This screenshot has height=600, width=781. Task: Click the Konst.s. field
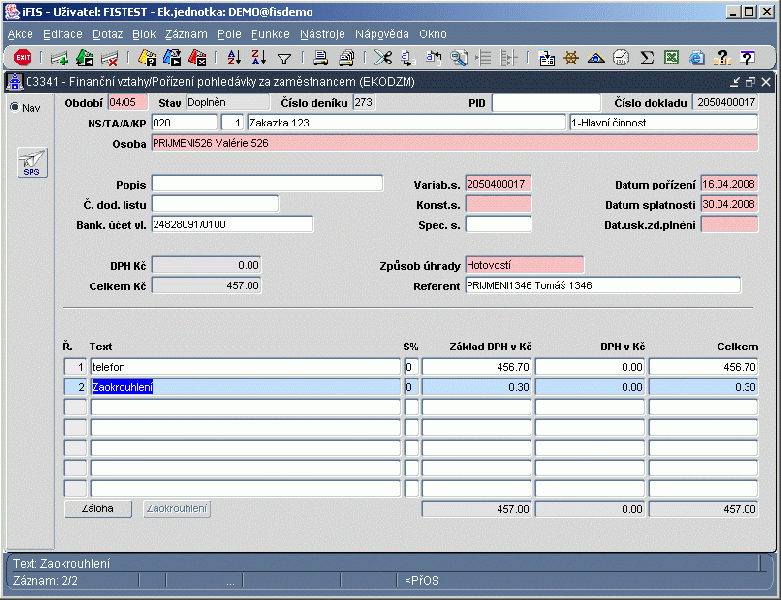pos(498,204)
